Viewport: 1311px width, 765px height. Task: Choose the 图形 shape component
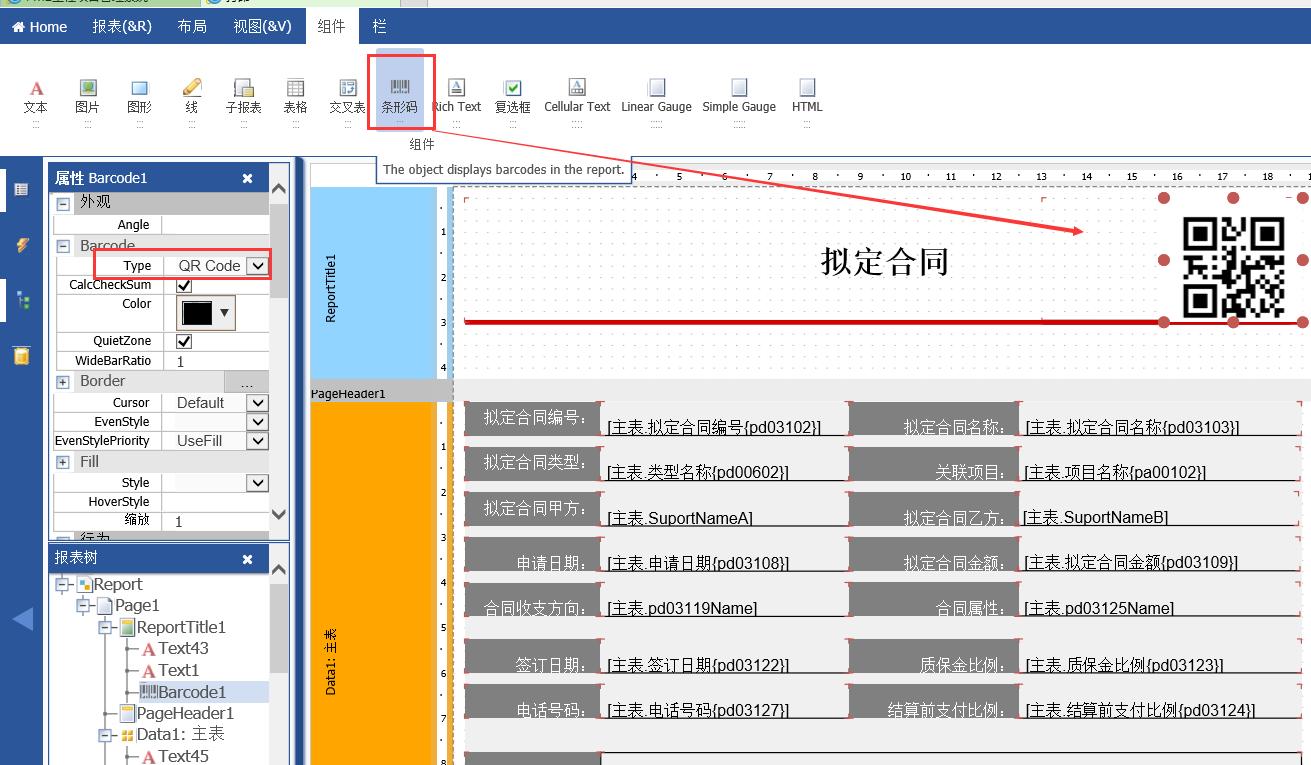(140, 96)
